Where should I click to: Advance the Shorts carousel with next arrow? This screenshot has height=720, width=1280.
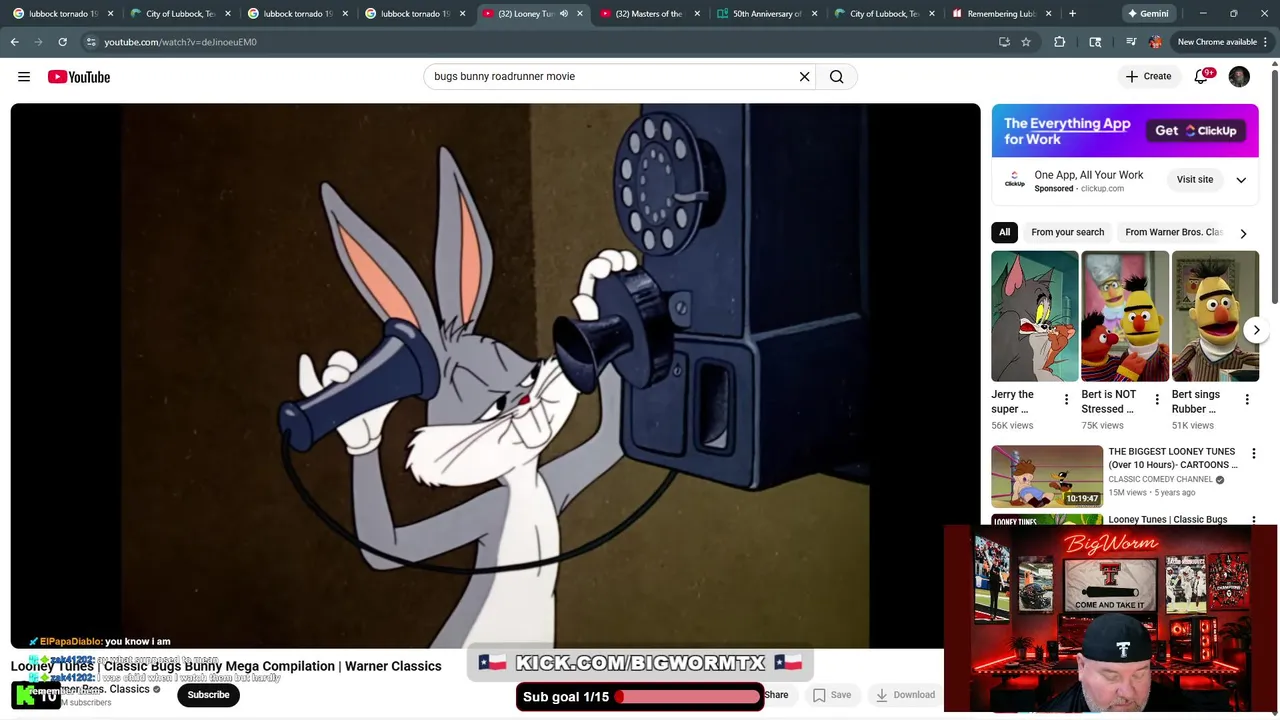(1256, 330)
